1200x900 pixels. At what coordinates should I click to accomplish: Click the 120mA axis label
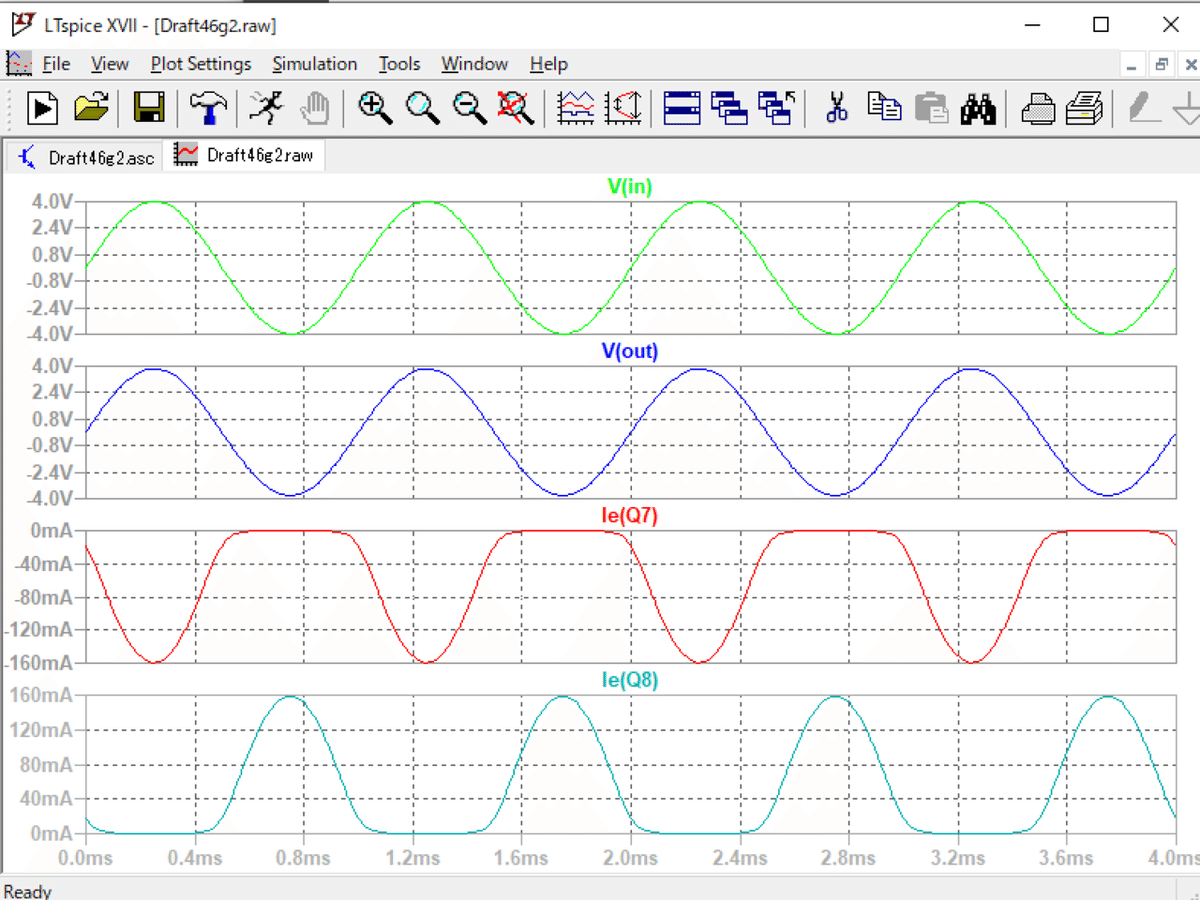pos(42,730)
